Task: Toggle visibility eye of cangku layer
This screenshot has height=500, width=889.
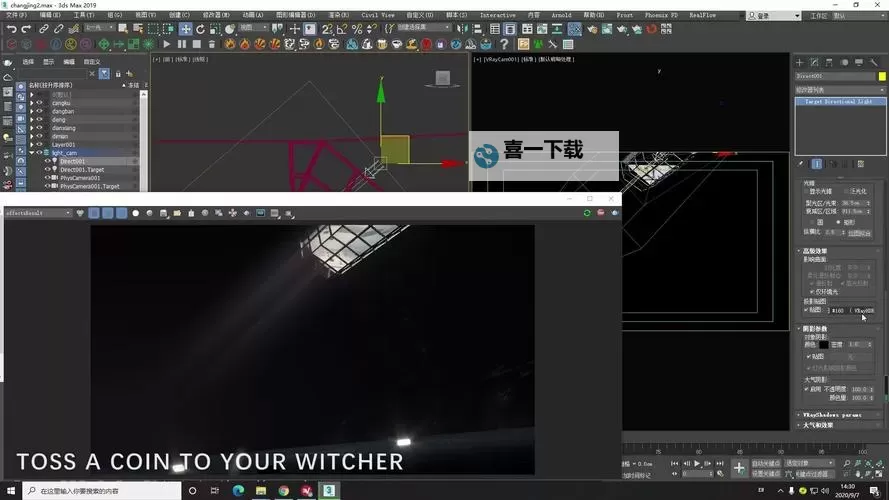Action: [x=39, y=103]
